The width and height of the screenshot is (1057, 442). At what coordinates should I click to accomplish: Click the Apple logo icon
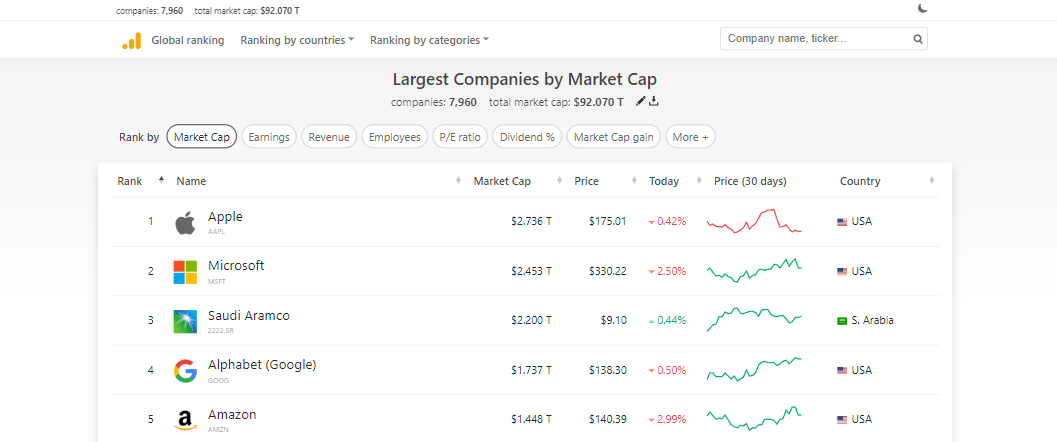(185, 222)
